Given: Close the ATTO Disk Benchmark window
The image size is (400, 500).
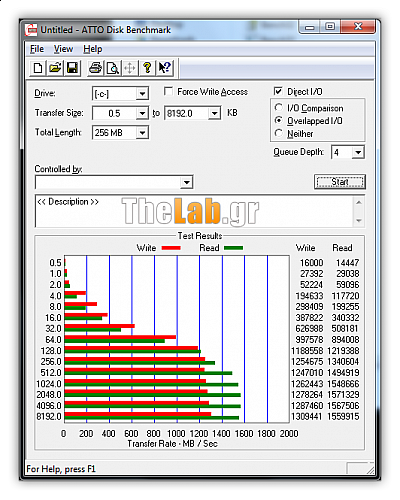Looking at the screenshot, I should click(358, 27).
